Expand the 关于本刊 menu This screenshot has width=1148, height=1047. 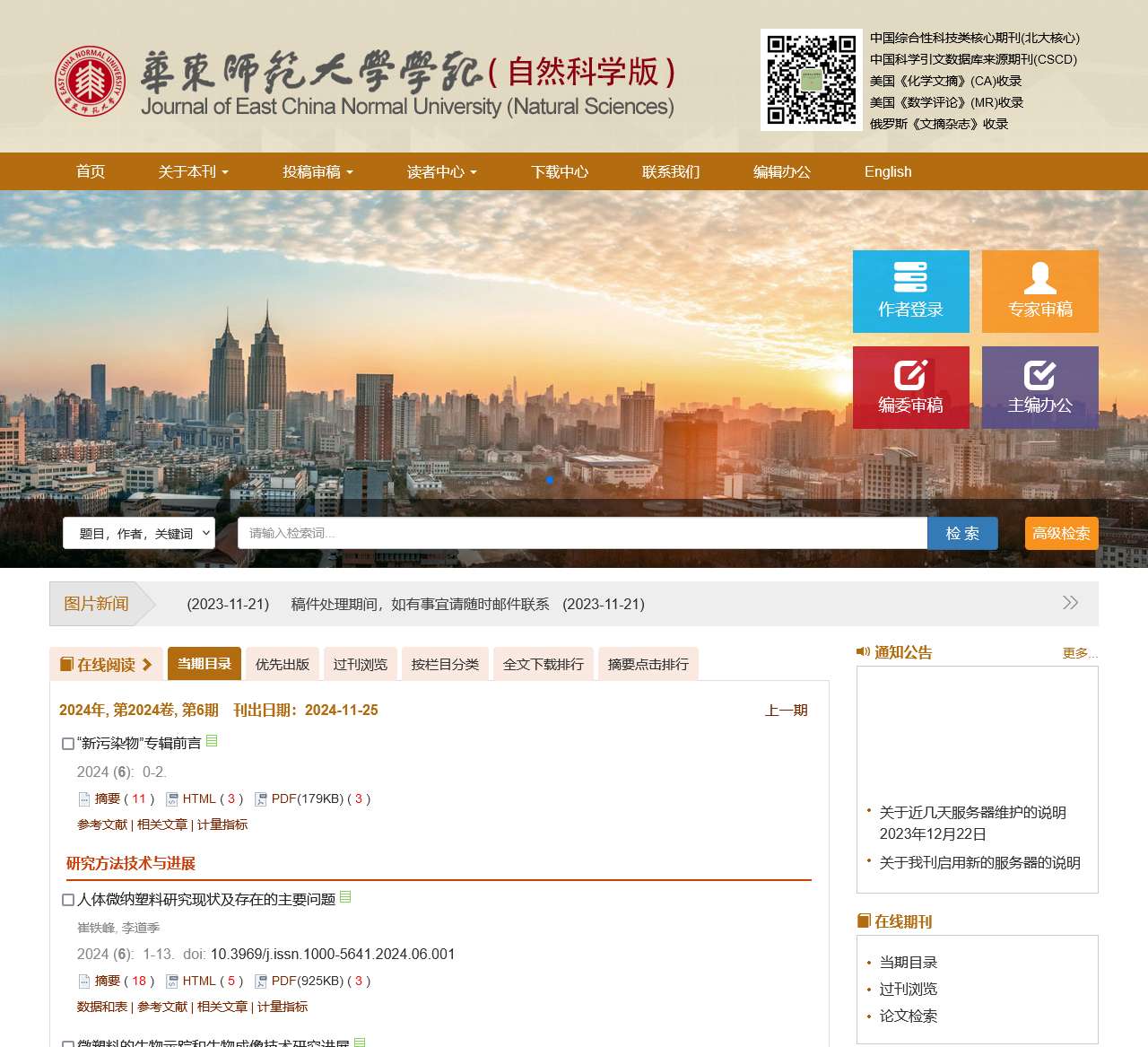pyautogui.click(x=194, y=171)
